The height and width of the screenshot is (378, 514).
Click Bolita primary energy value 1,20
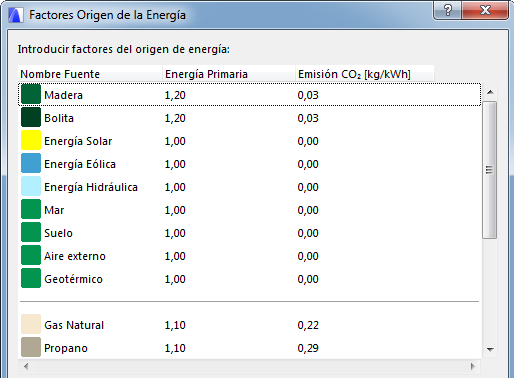(175, 118)
